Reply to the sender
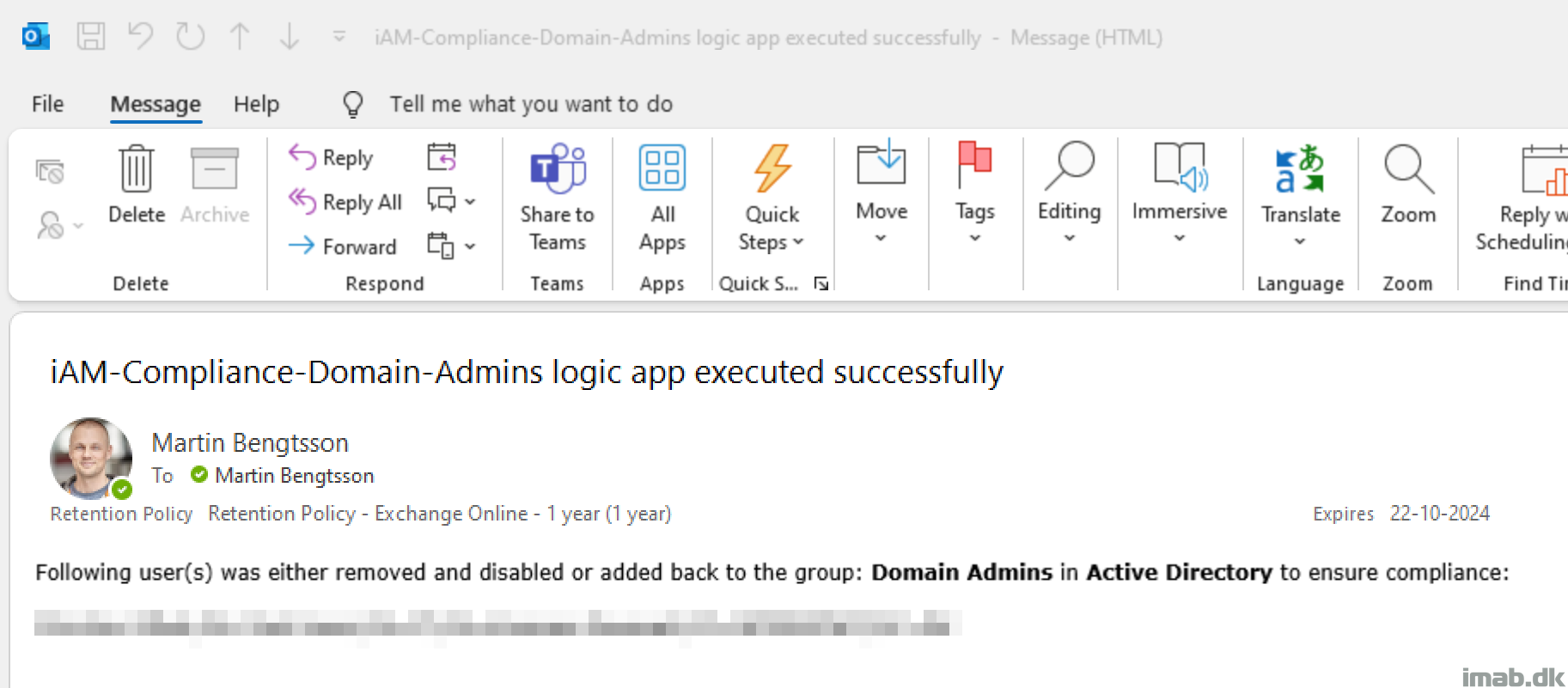Image resolution: width=1568 pixels, height=688 pixels. point(332,157)
